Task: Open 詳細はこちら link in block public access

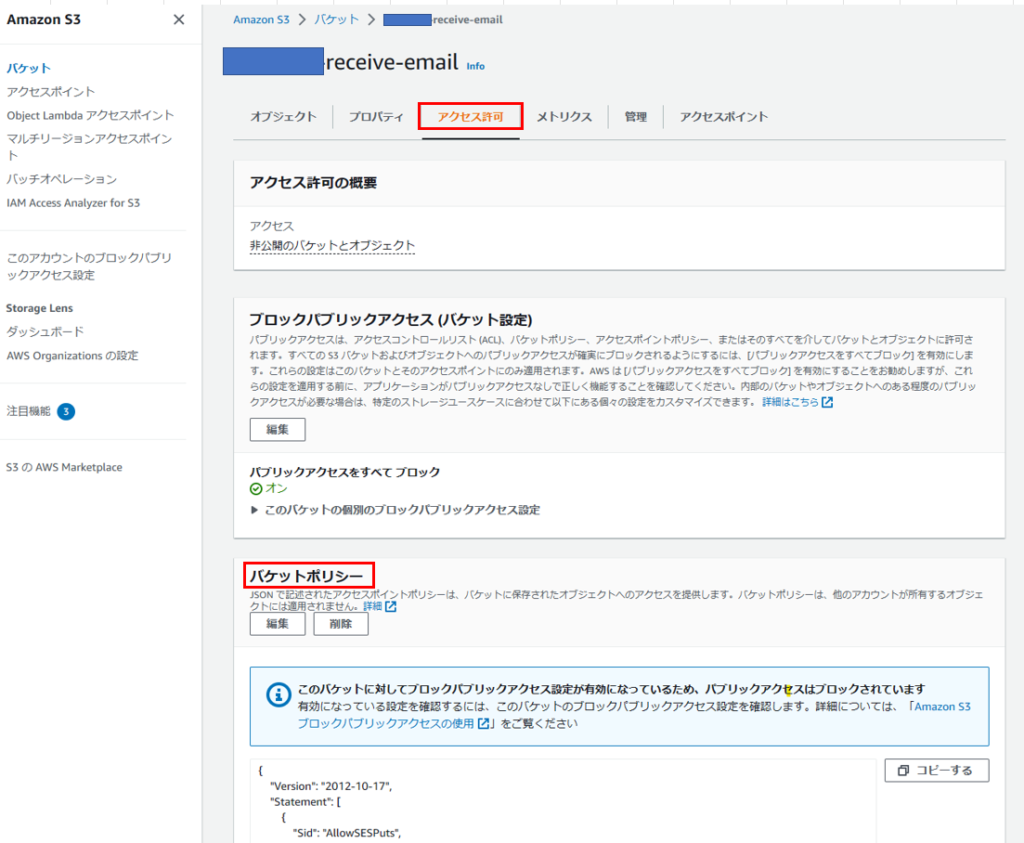Action: coord(790,402)
